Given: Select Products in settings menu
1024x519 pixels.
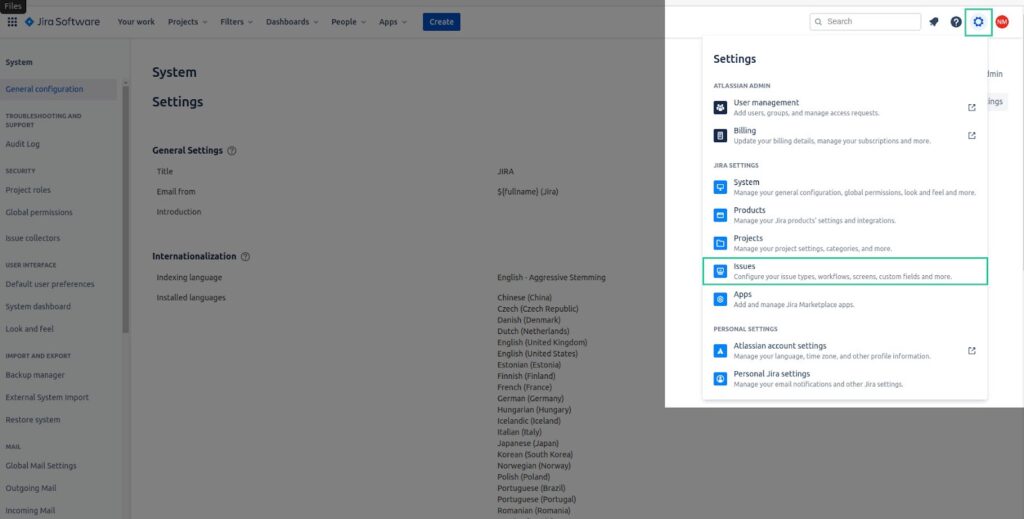Looking at the screenshot, I should point(845,215).
